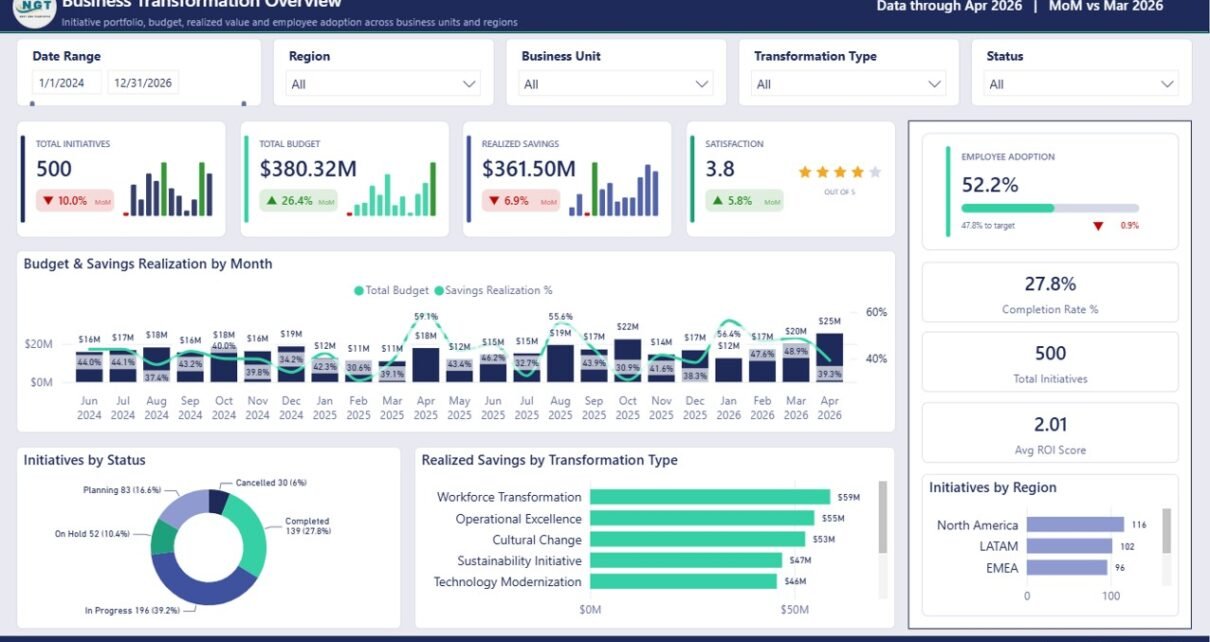1210x642 pixels.
Task: Select the North America region bar
Action: tap(1075, 525)
